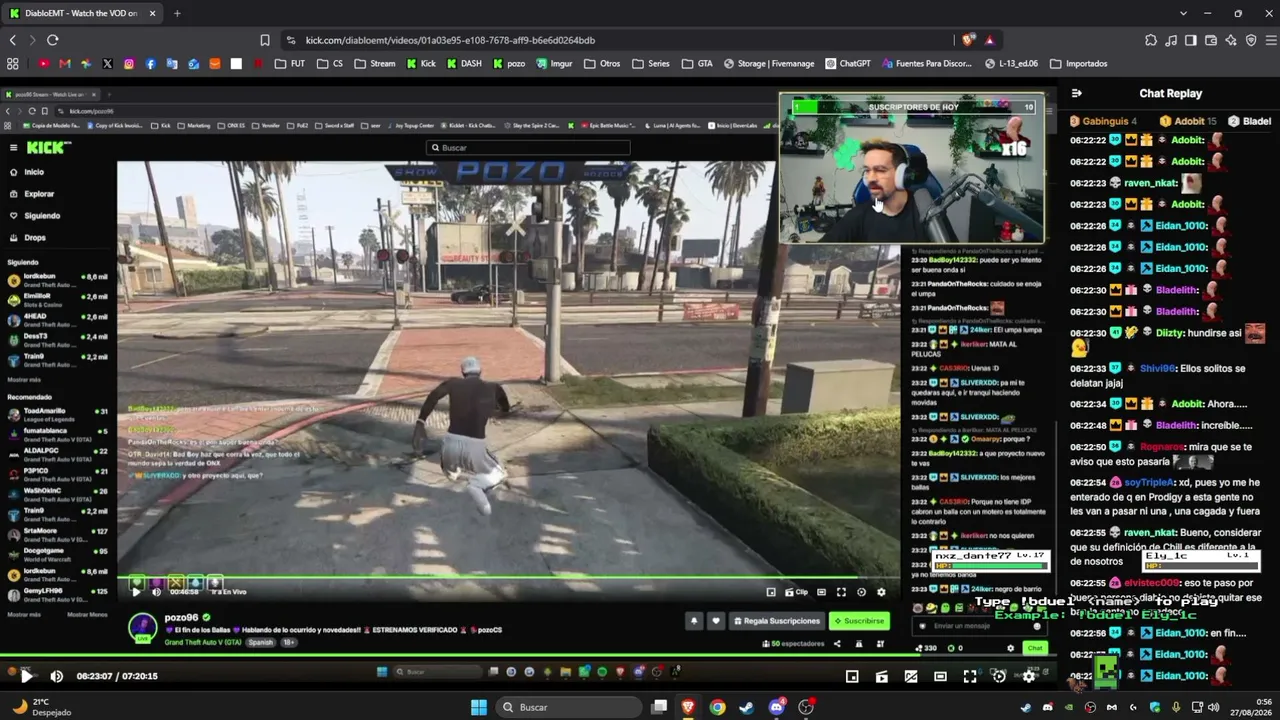Open the FUT bookmarks folder
1280x720 pixels.
(290, 63)
